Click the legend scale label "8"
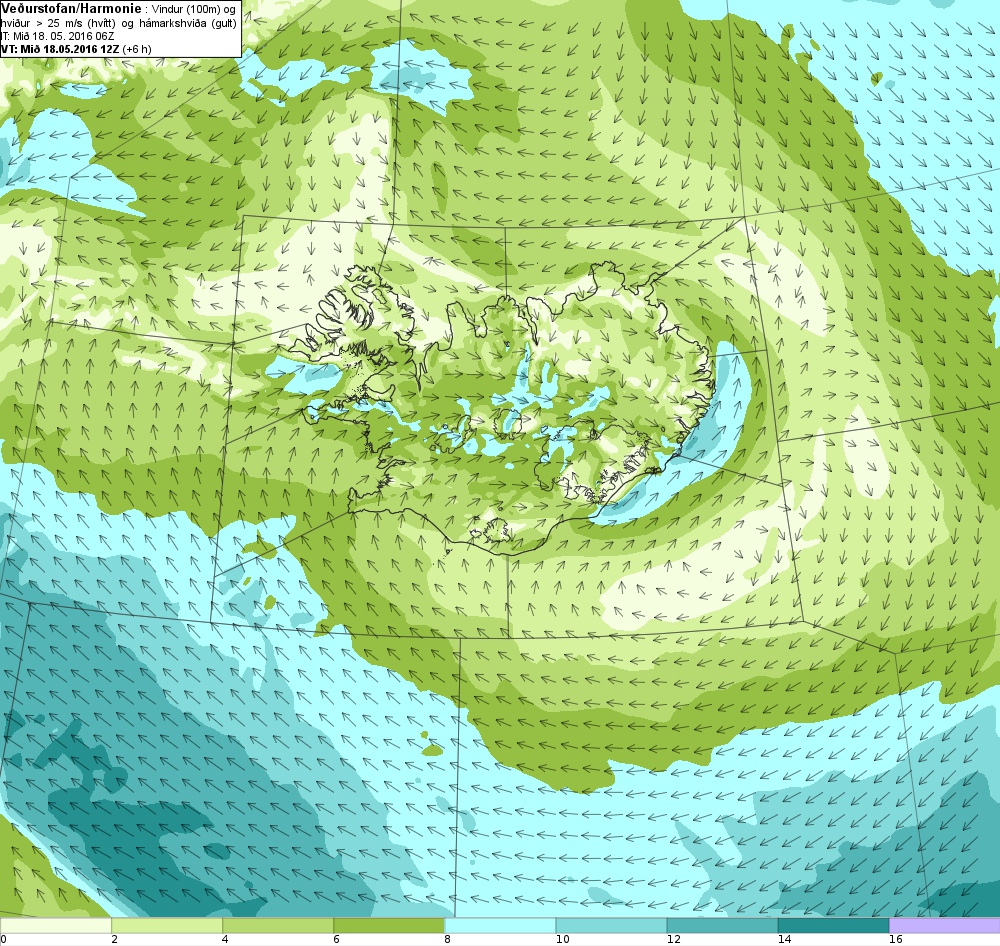 (x=447, y=939)
